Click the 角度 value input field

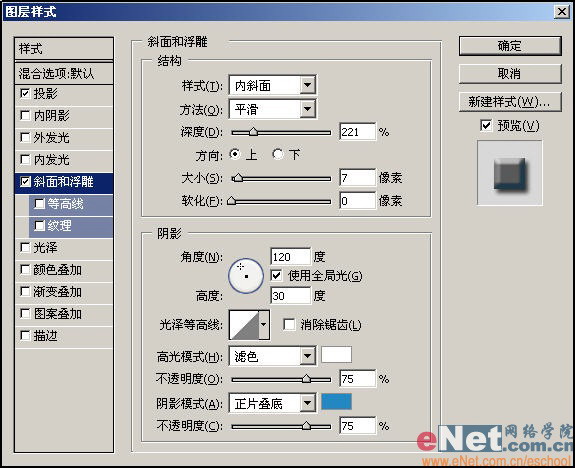coord(290,257)
